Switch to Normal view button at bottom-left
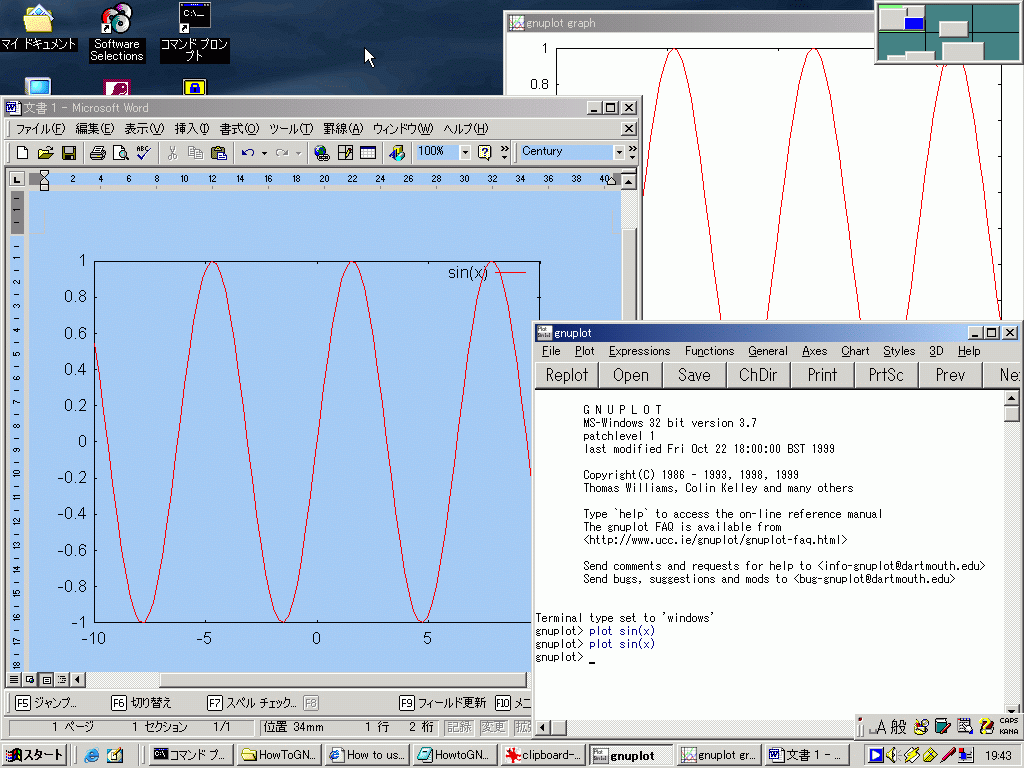 (14, 680)
